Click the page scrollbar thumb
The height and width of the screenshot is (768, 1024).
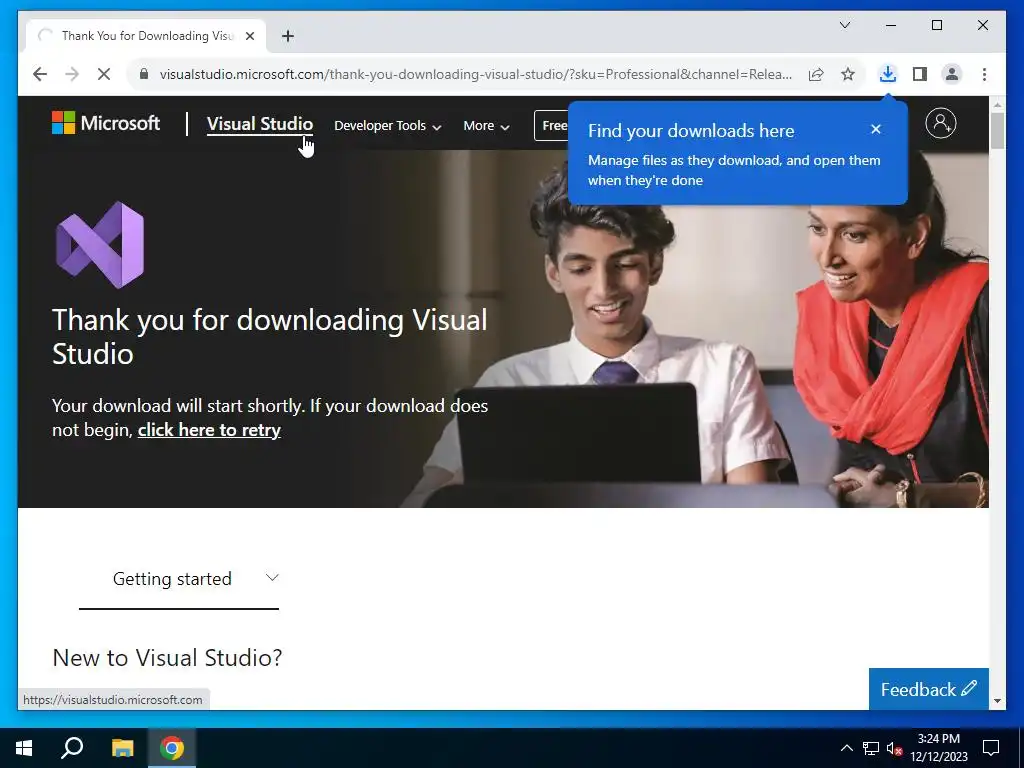(997, 131)
